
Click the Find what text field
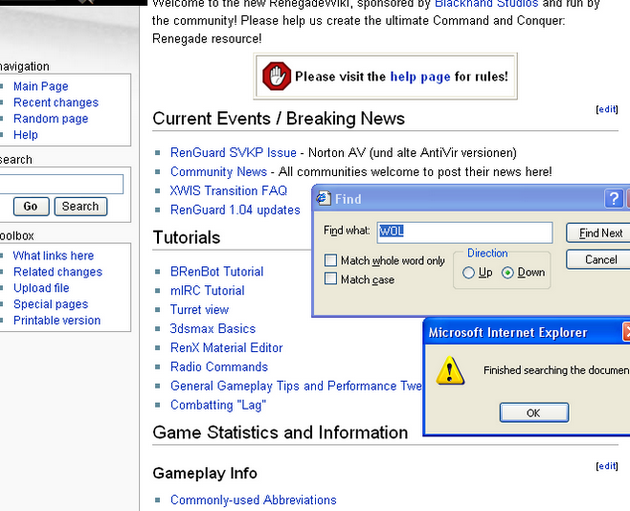point(464,232)
